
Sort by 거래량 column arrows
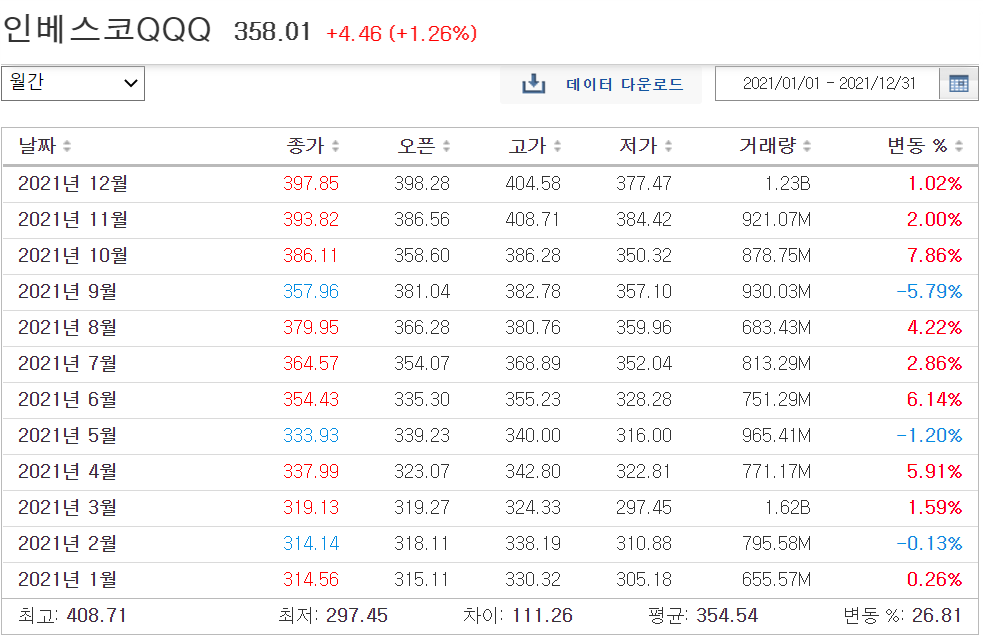tap(807, 146)
